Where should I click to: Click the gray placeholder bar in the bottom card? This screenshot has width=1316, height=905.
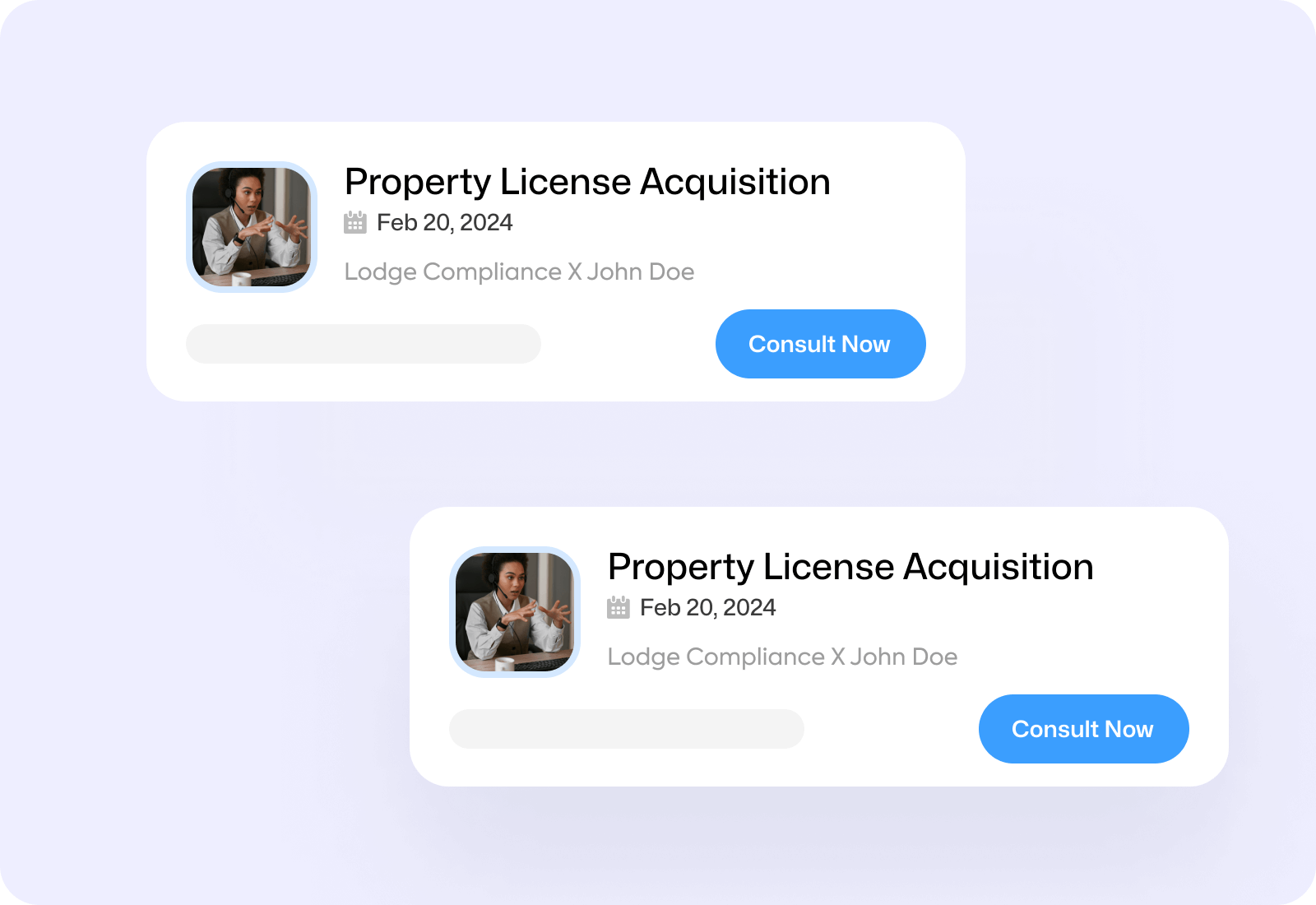tap(627, 729)
